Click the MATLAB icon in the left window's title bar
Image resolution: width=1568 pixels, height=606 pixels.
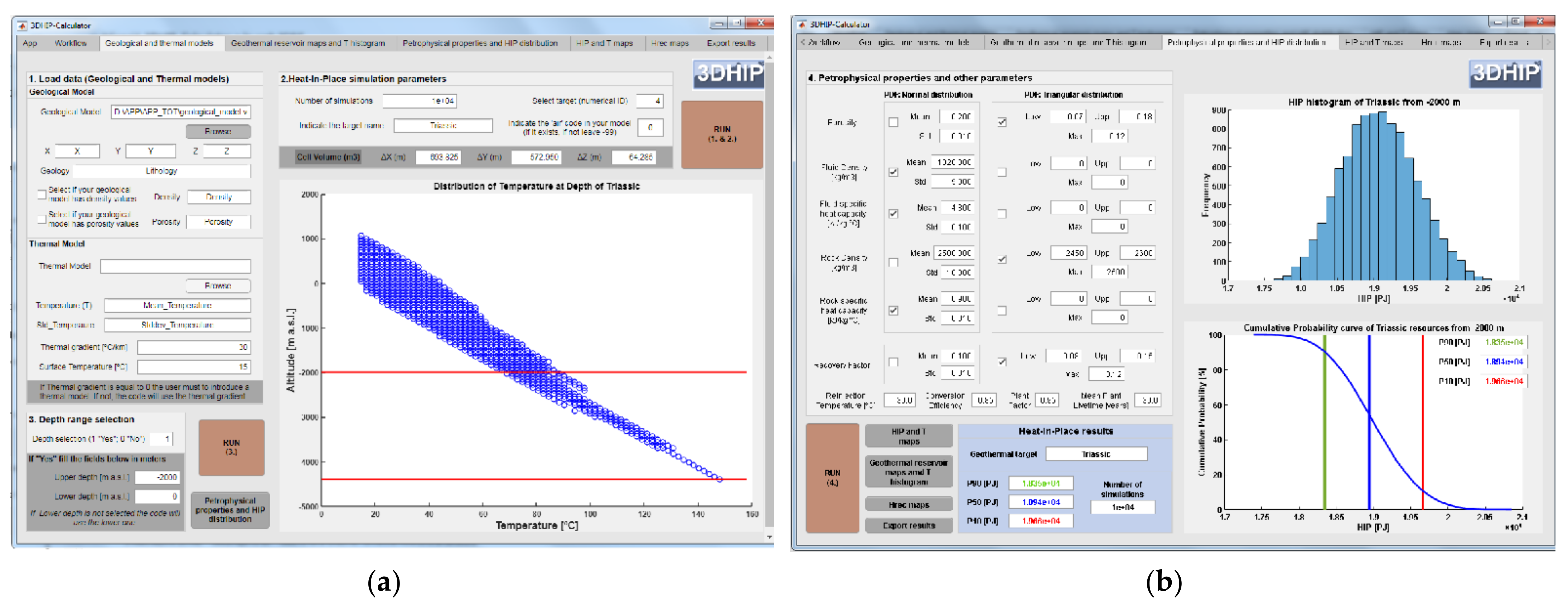click(23, 25)
